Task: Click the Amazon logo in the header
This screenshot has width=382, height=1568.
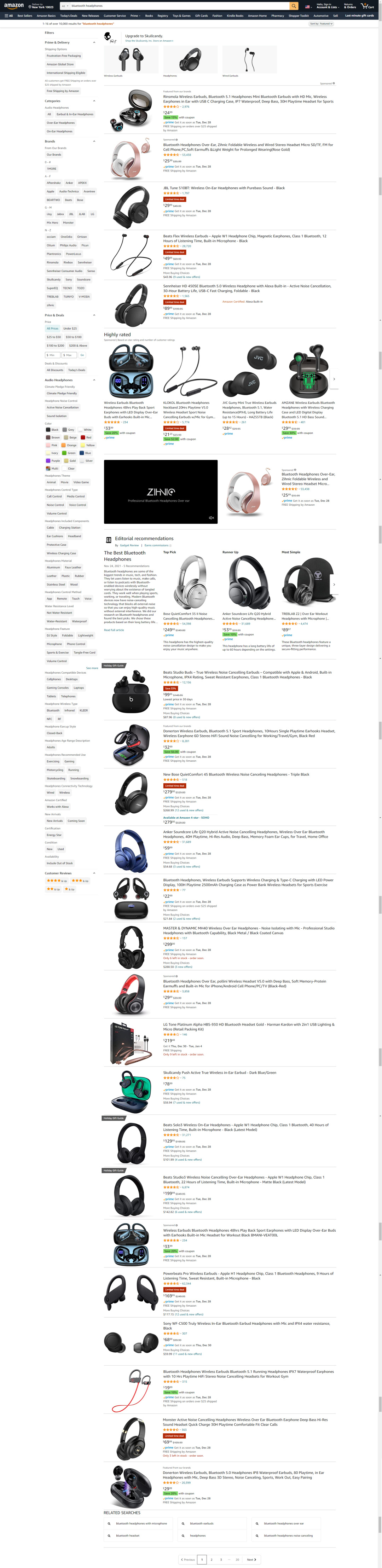Action: pyautogui.click(x=14, y=5)
